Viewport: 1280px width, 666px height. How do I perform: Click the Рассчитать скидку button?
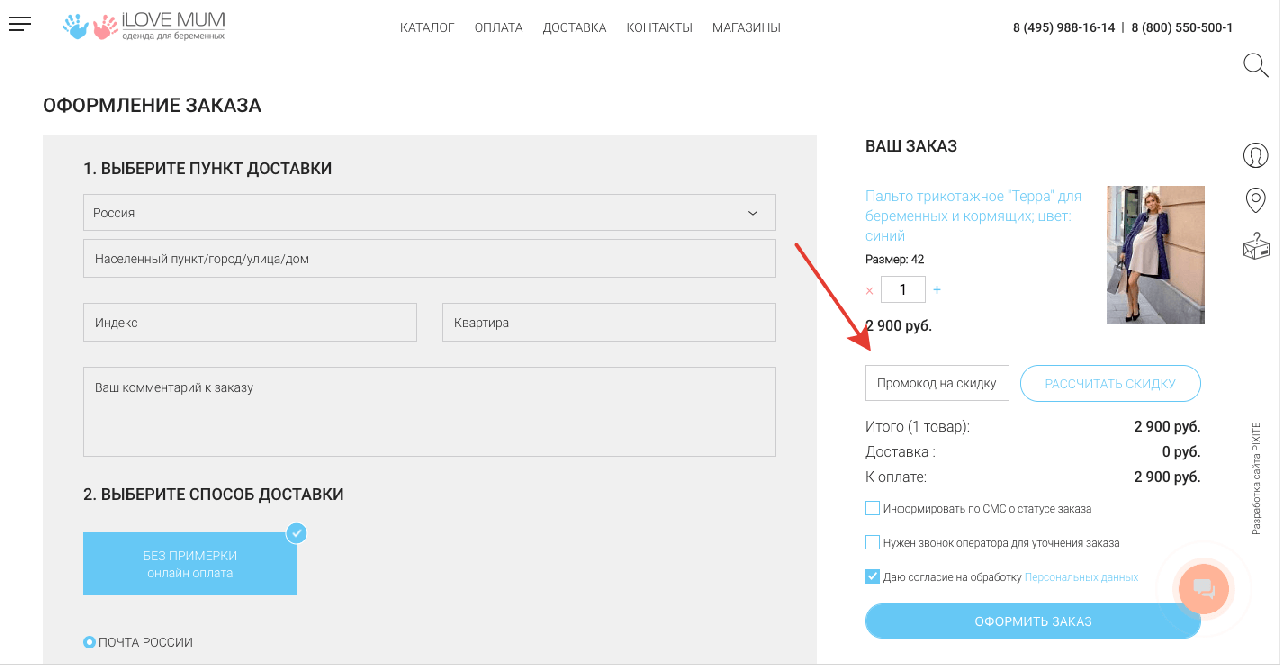[1110, 383]
